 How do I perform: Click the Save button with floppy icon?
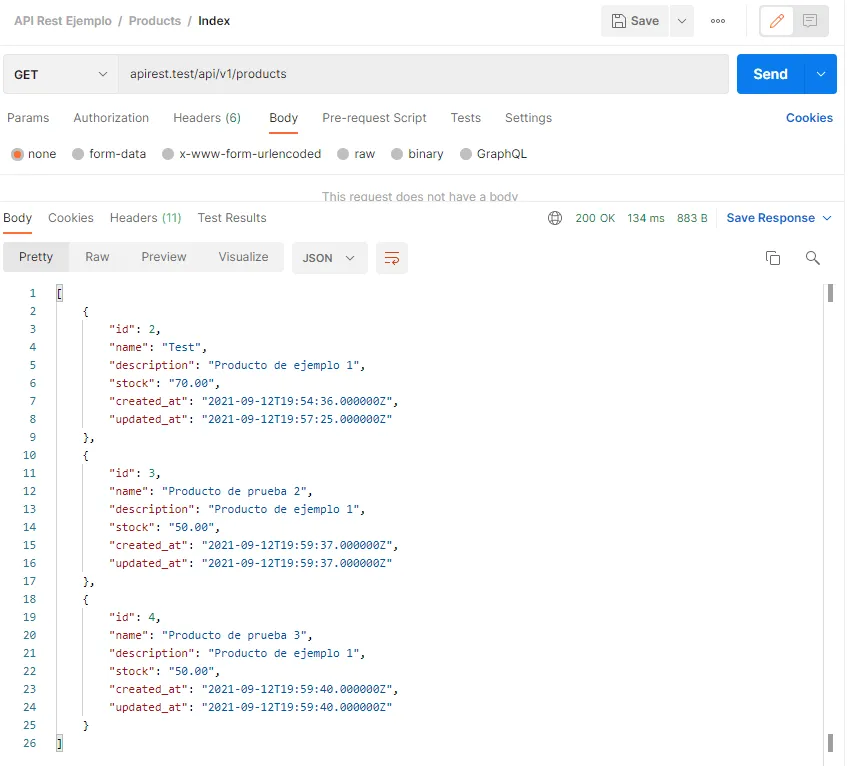(635, 21)
